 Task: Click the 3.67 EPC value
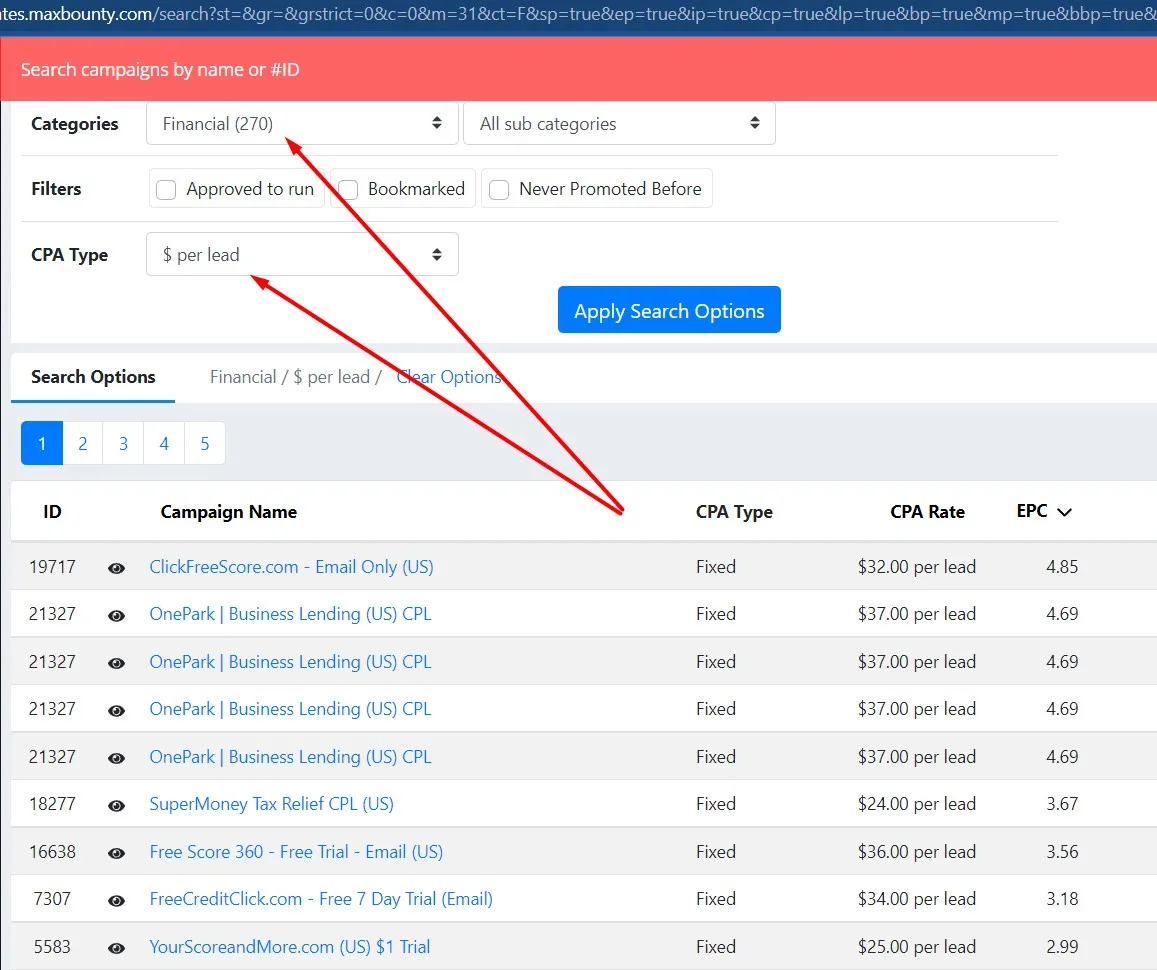[x=1063, y=804]
